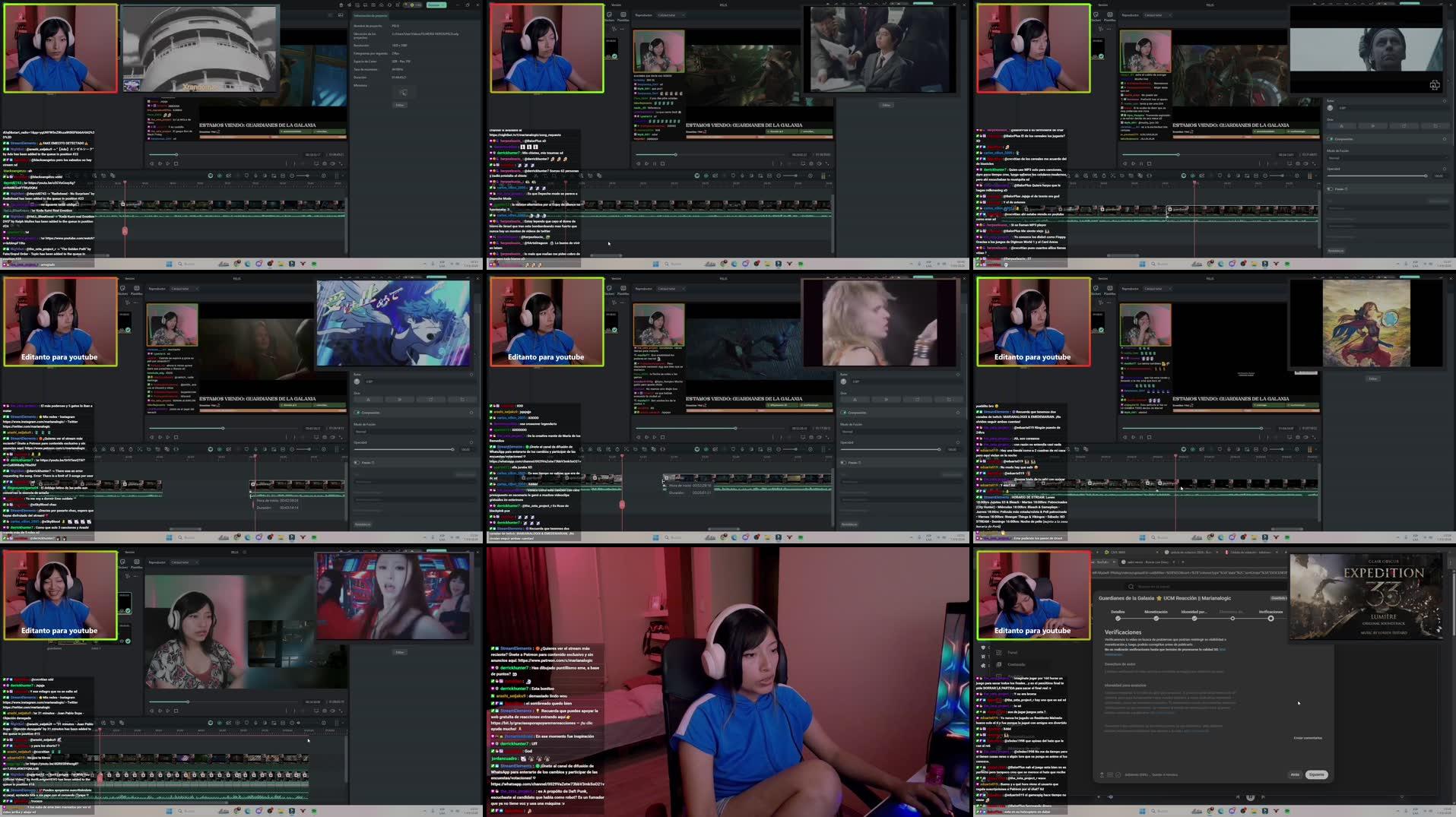
Task: Delete the selected clip using the trash icon
Action: pos(238,177)
